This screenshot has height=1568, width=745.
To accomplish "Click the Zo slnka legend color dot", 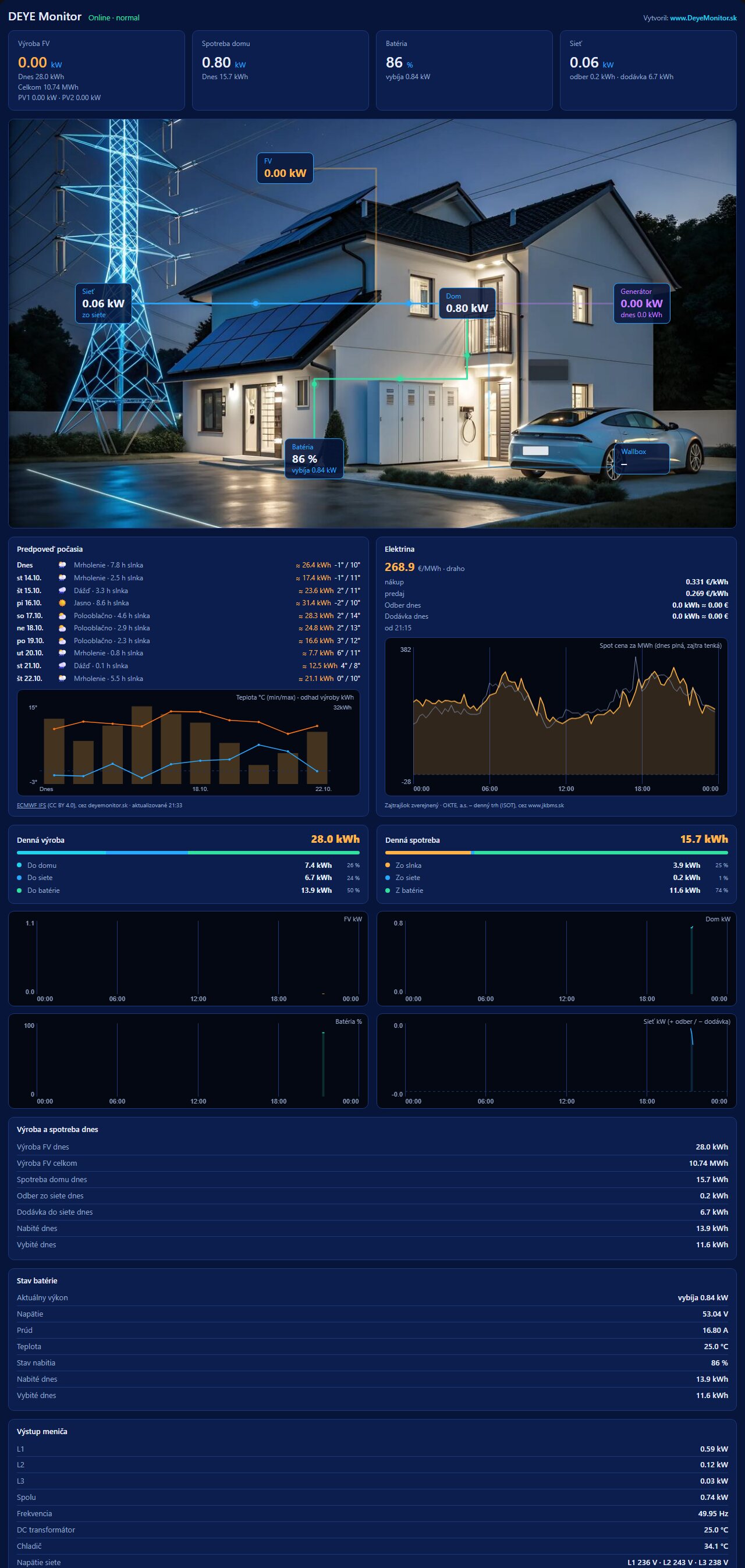I will (388, 865).
